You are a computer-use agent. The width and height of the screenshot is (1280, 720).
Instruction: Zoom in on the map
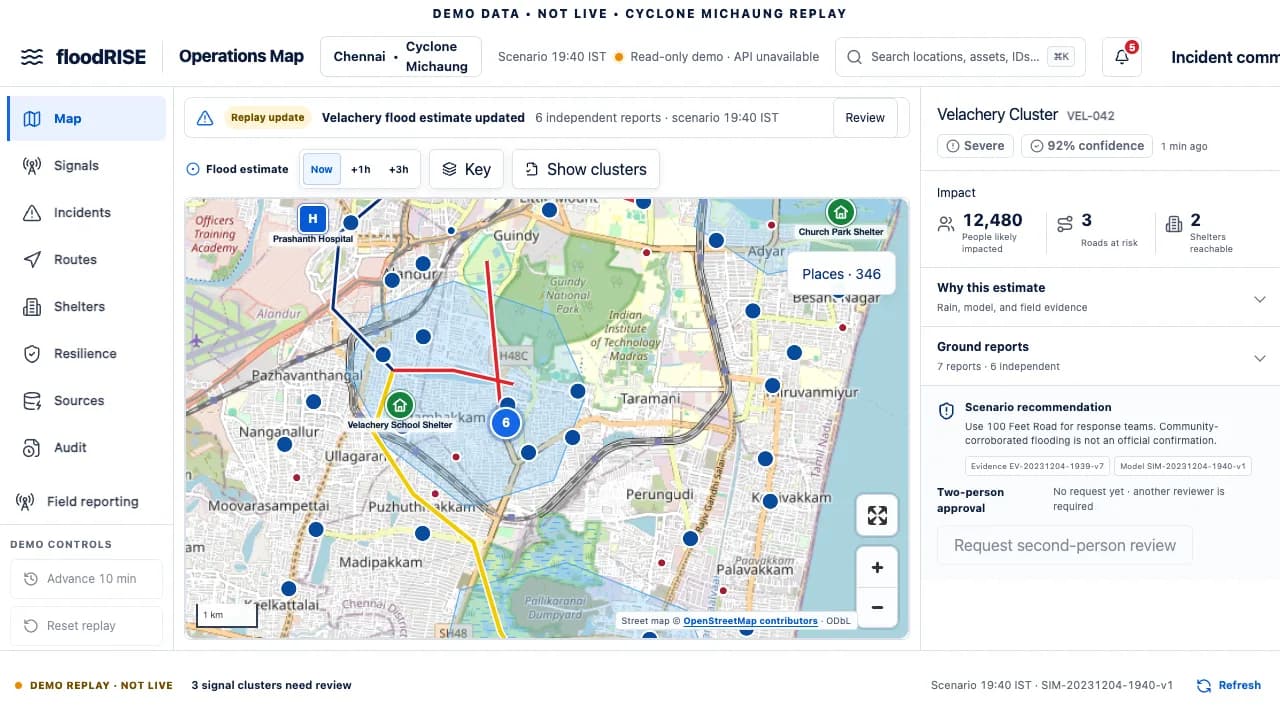(877, 567)
